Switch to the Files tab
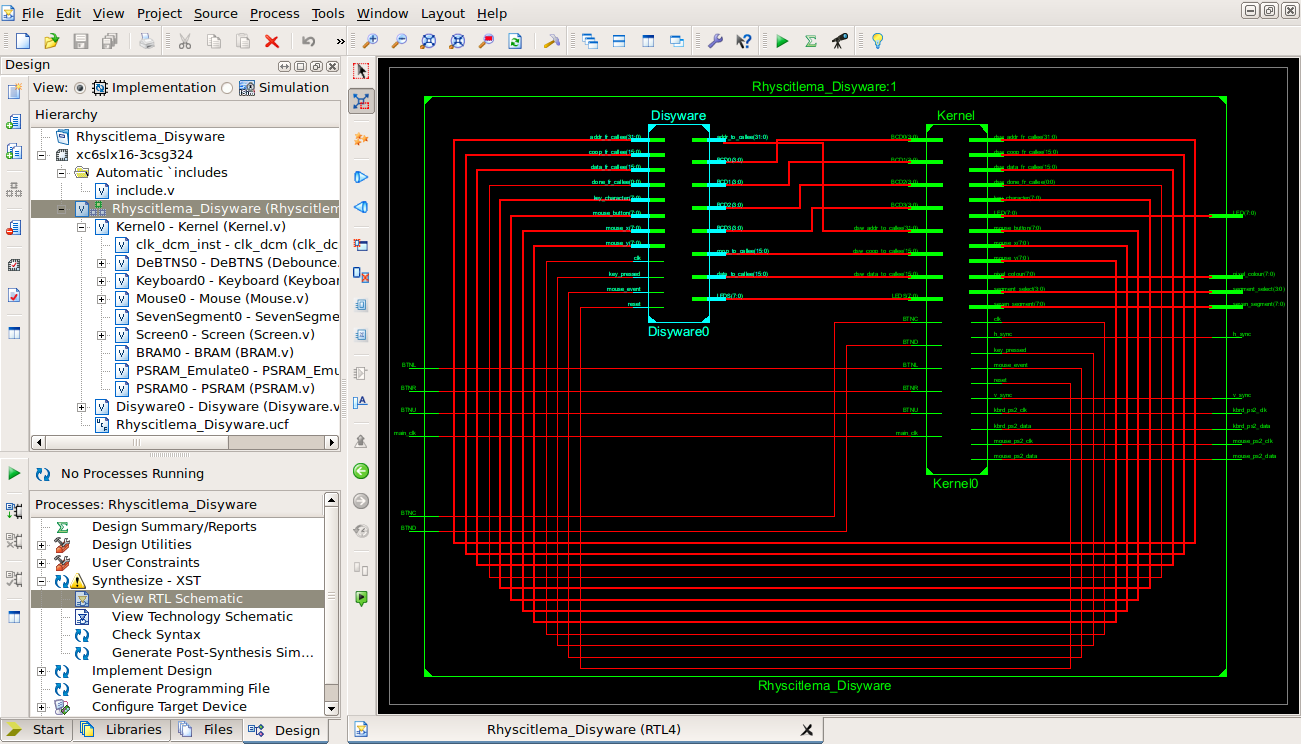 coord(206,730)
